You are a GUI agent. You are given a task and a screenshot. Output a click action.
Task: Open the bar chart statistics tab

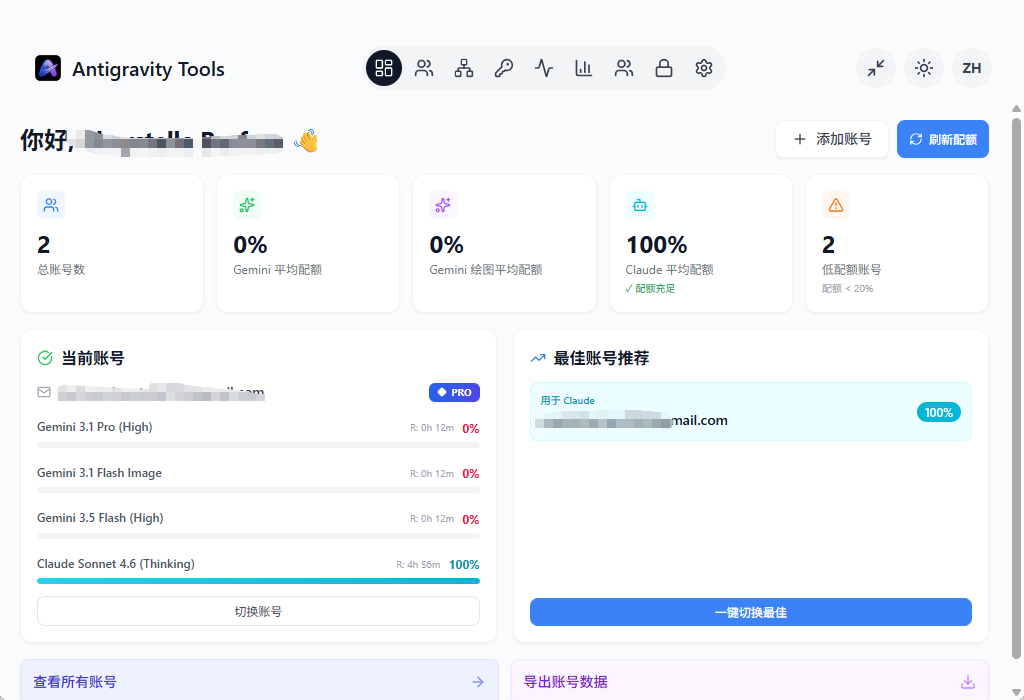pyautogui.click(x=583, y=68)
